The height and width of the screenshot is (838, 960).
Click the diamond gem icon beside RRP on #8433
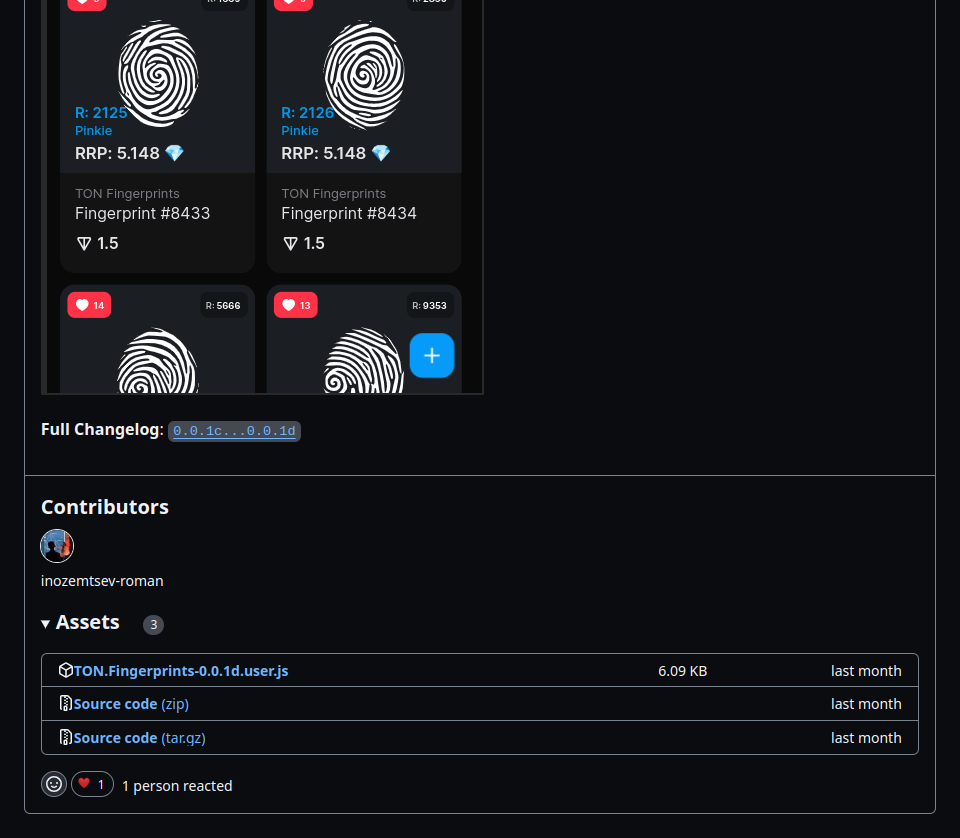(174, 153)
